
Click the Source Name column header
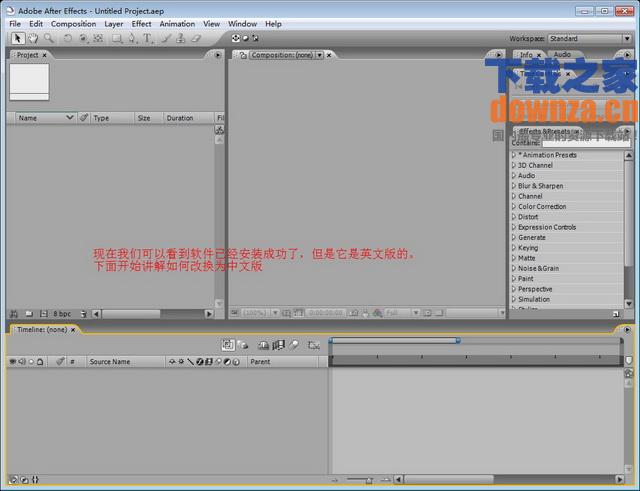(125, 362)
